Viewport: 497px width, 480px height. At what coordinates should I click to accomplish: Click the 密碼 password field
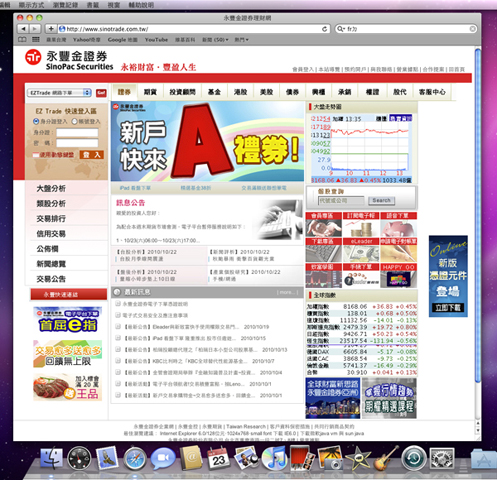[77, 143]
